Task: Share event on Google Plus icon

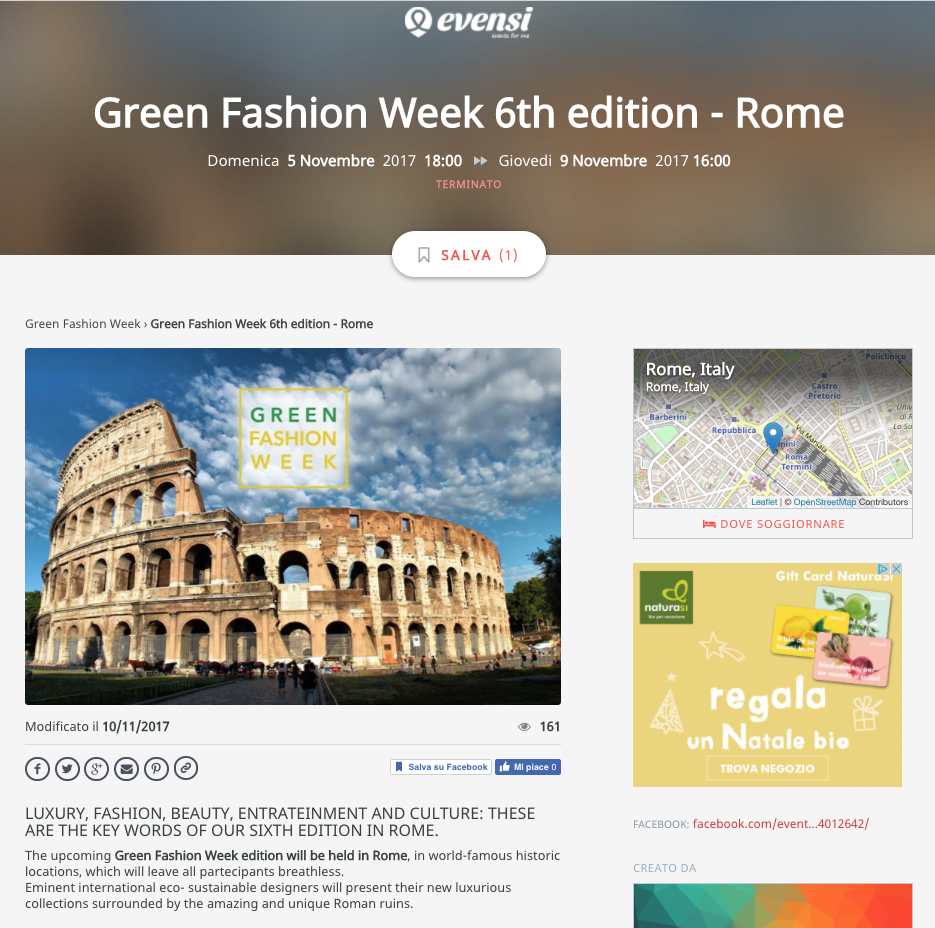Action: [x=97, y=768]
